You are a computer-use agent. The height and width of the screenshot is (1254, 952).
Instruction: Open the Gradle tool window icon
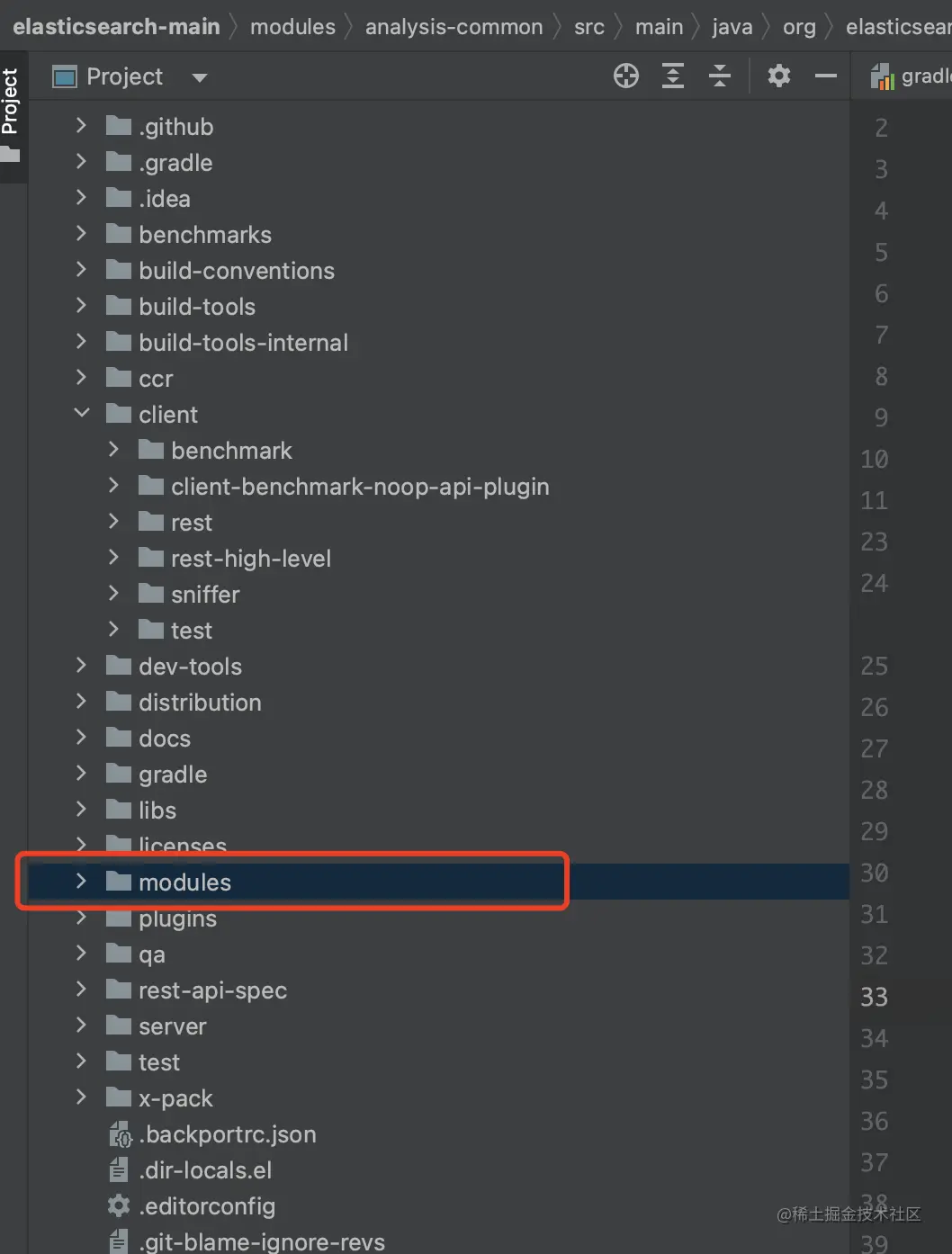tap(882, 76)
